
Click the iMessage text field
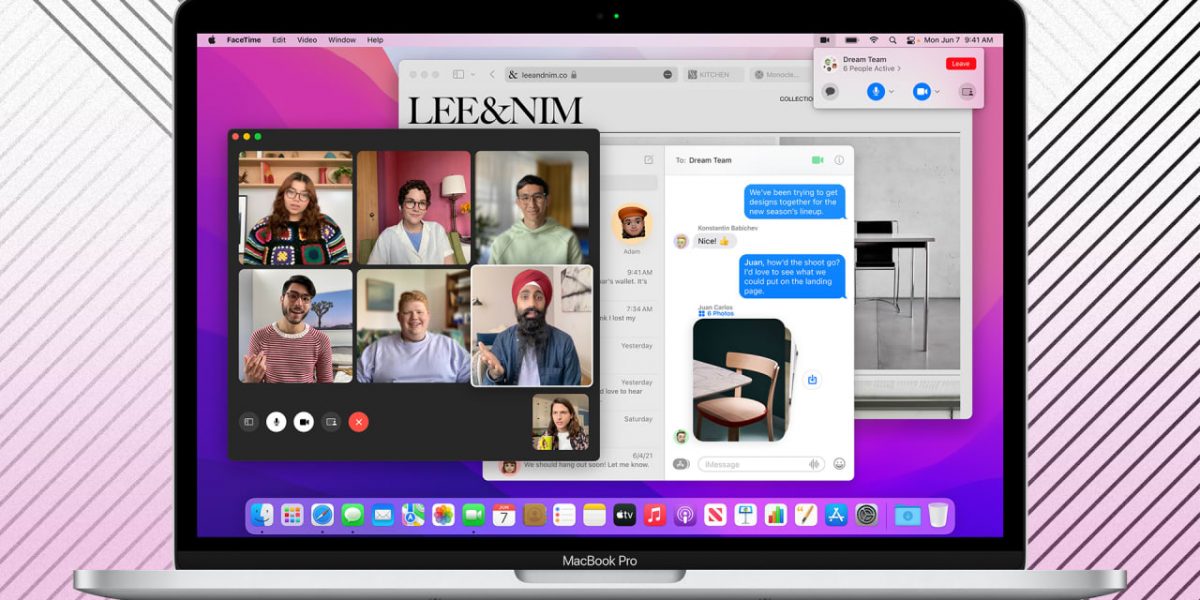[760, 464]
